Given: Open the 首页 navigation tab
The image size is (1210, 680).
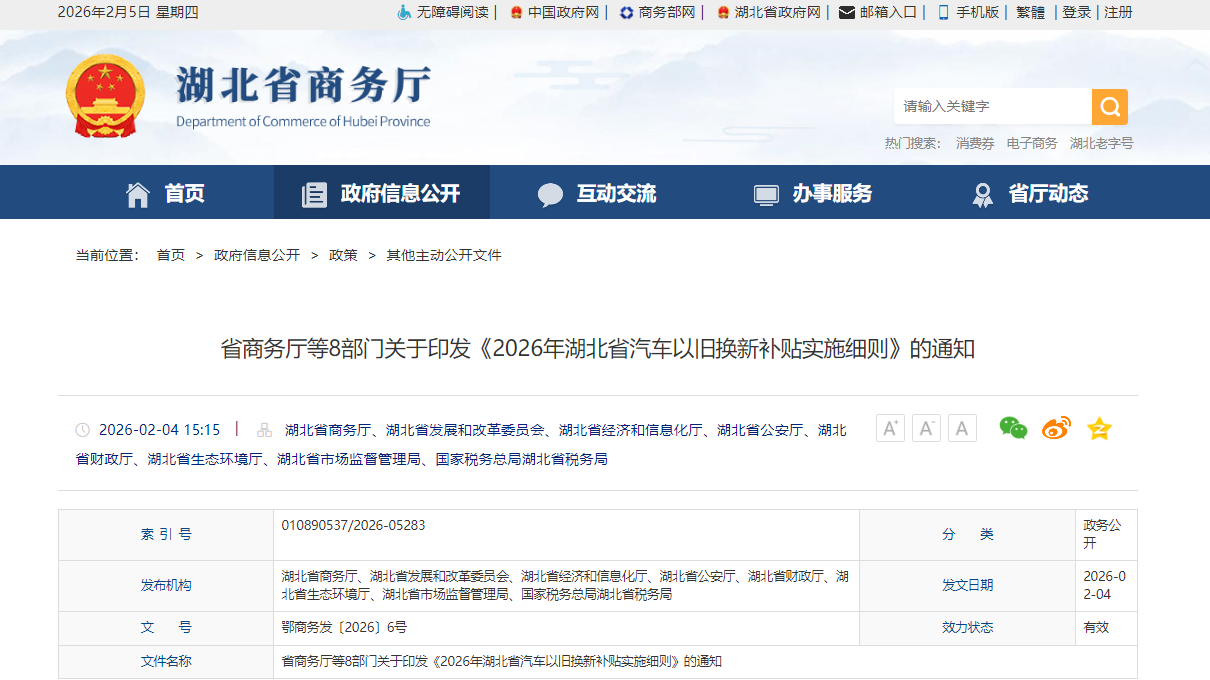Looking at the screenshot, I should tap(165, 193).
